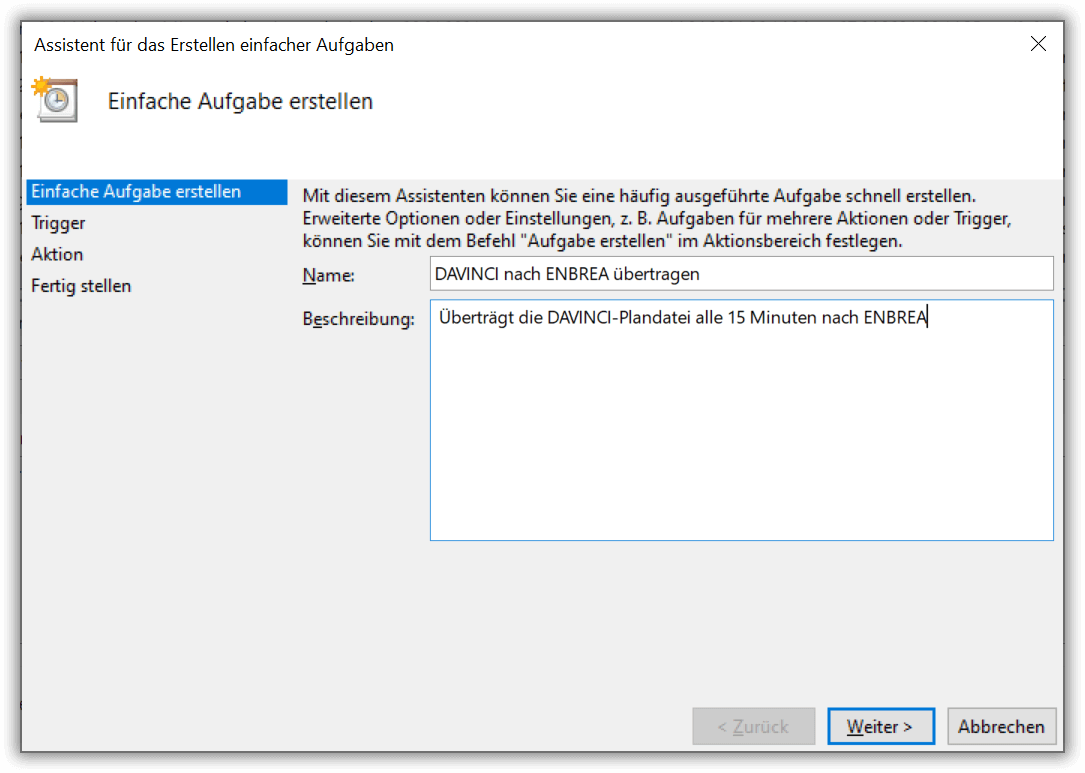Click the 'Name:' label
Viewport: 1085px width, 773px height.
(329, 275)
